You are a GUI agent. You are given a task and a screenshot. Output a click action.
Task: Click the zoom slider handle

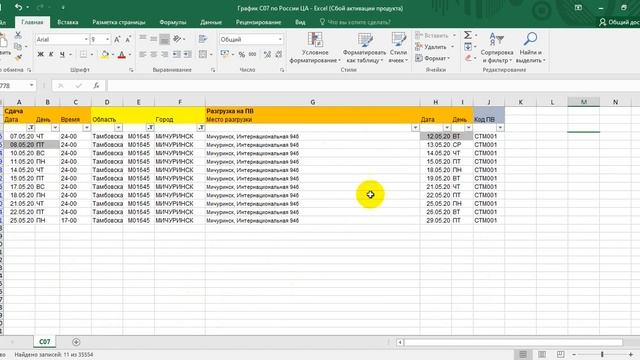click(x=602, y=354)
